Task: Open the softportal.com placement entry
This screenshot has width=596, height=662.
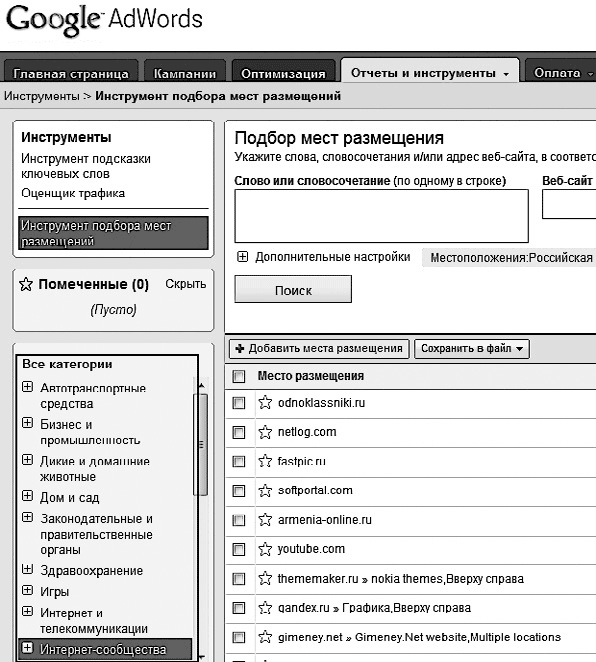Action: pyautogui.click(x=315, y=490)
